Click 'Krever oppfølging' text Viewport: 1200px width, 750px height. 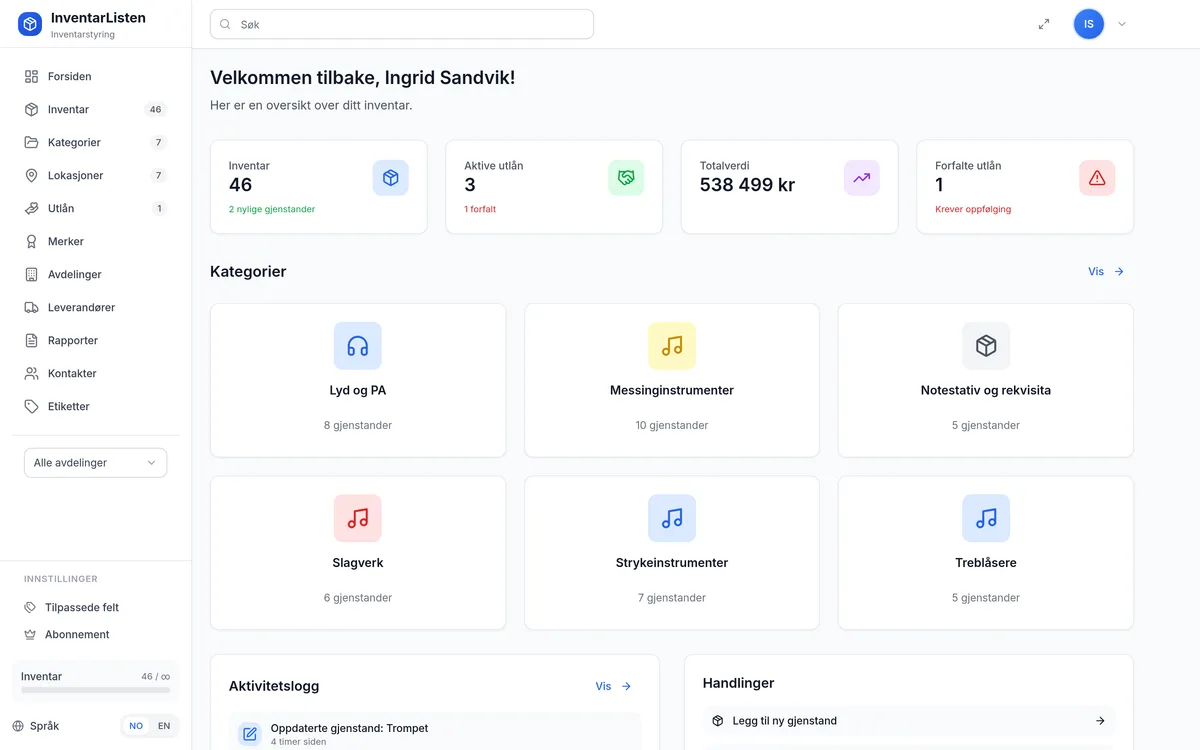coord(973,209)
